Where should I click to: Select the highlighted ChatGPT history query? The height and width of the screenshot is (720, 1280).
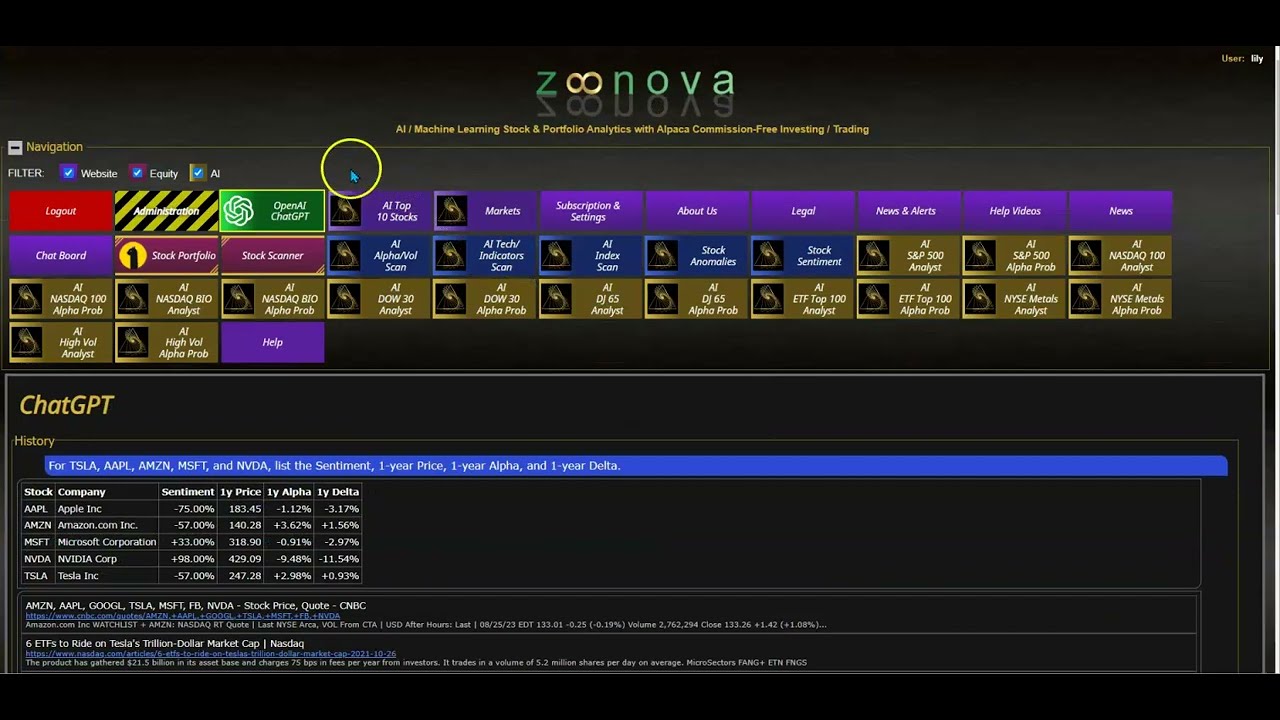[636, 465]
